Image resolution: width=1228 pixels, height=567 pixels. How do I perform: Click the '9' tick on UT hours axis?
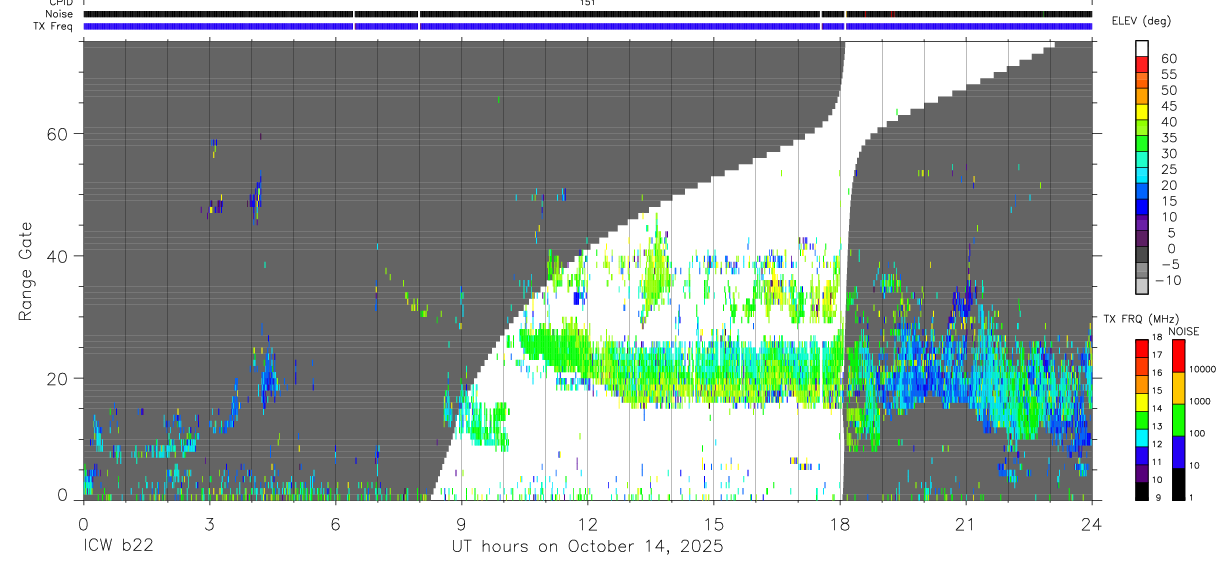click(x=461, y=523)
